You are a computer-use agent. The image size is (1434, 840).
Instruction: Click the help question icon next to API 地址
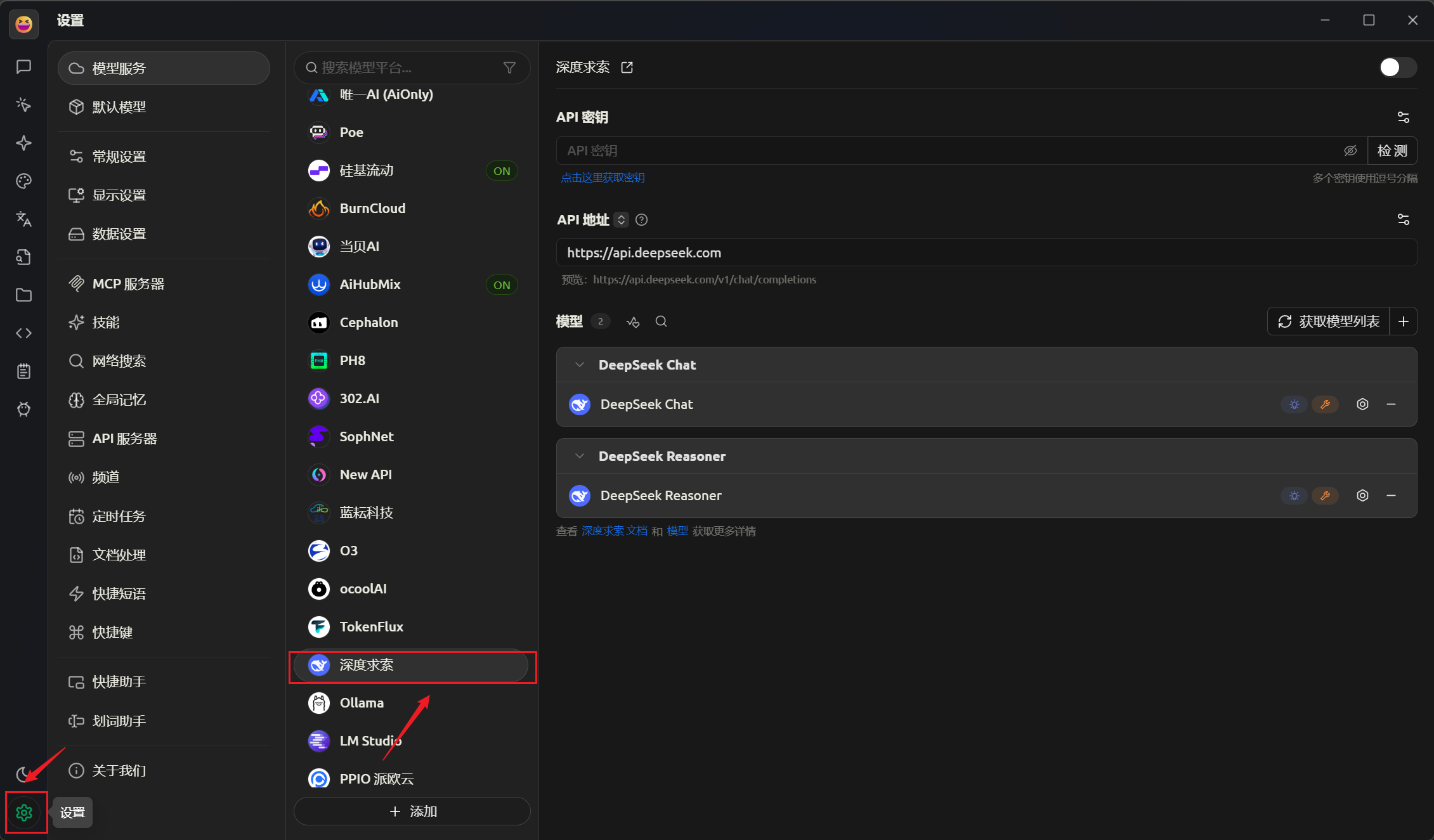[x=641, y=220]
